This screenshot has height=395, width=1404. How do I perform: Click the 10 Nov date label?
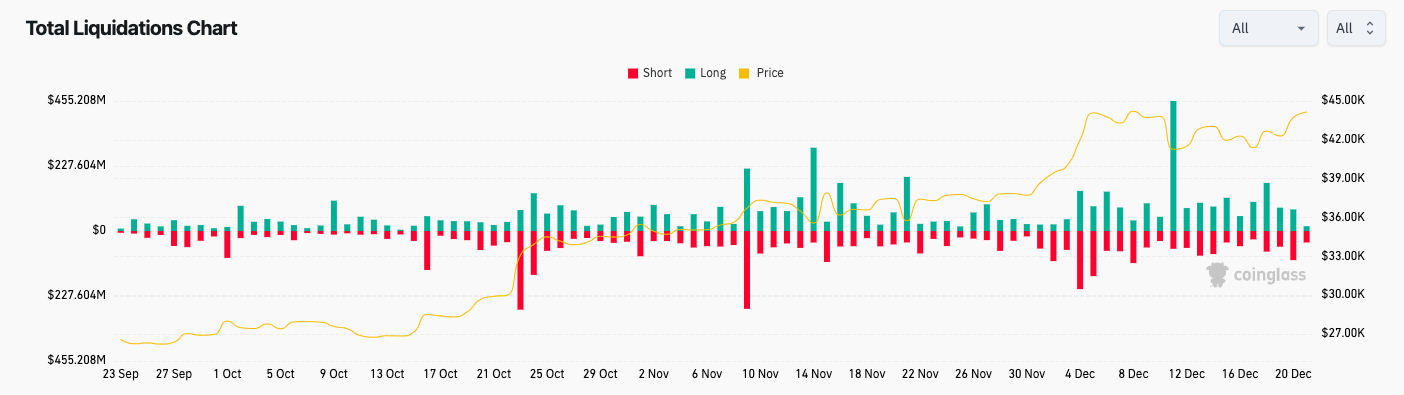coord(760,374)
